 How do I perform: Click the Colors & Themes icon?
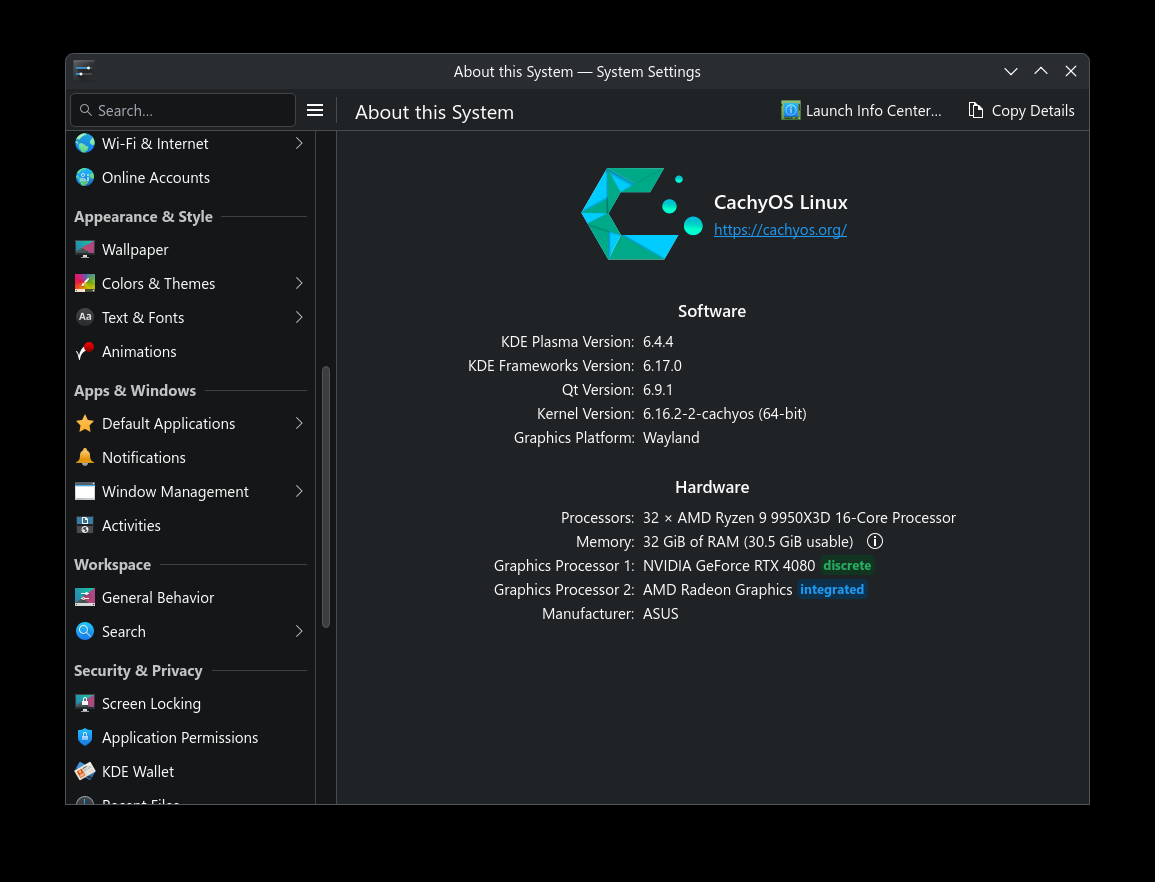click(x=85, y=284)
